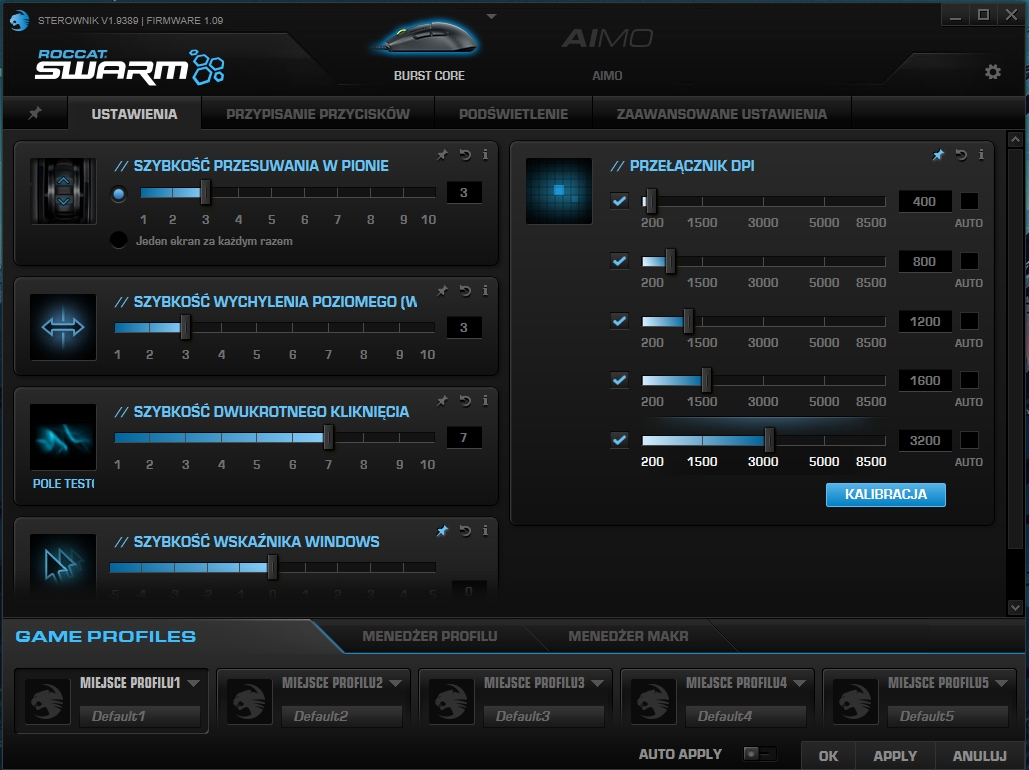Show info for Szybkość wskaźnika Windows
This screenshot has height=770, width=1029.
(485, 530)
